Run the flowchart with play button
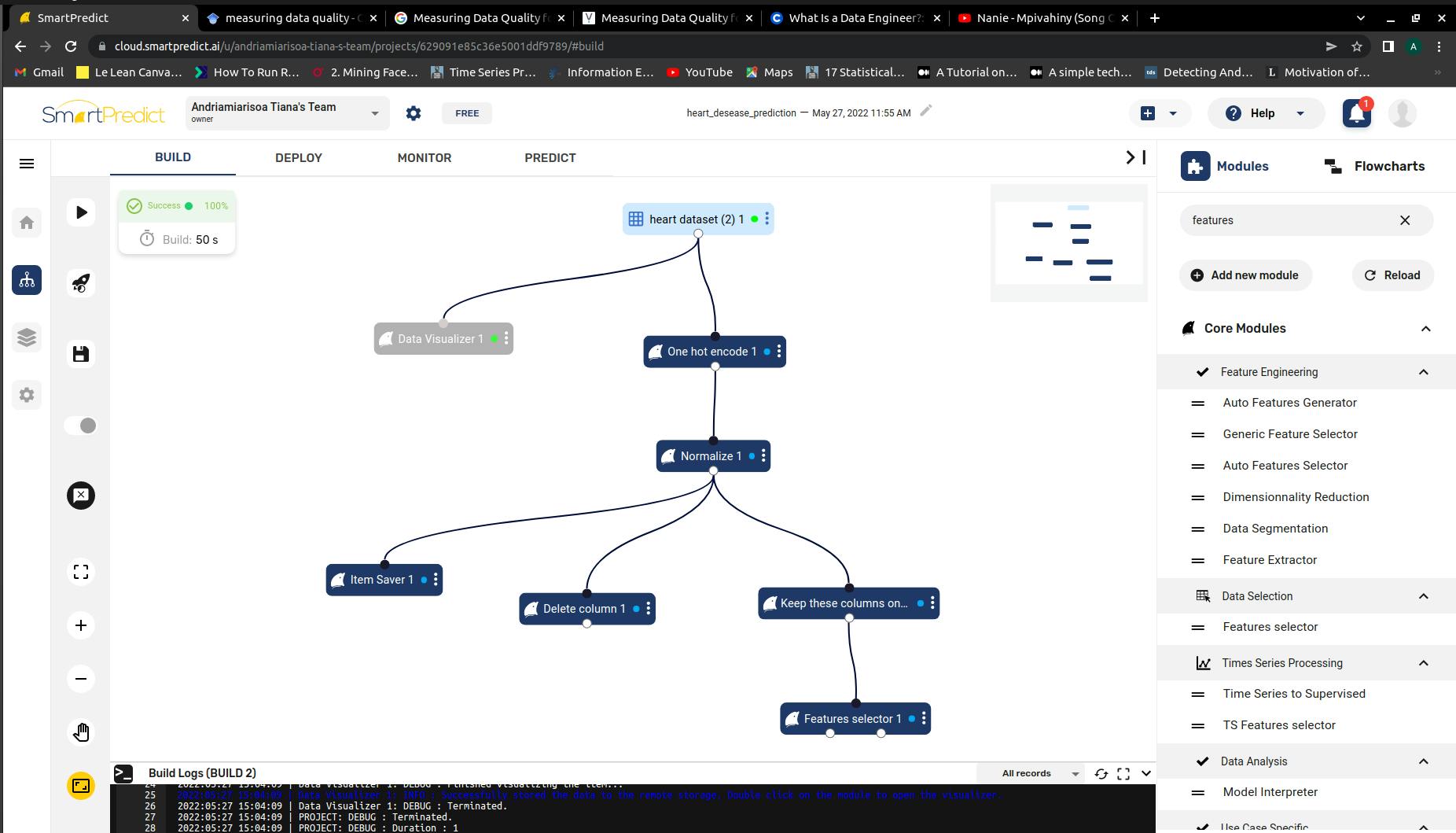This screenshot has width=1456, height=833. [x=81, y=212]
